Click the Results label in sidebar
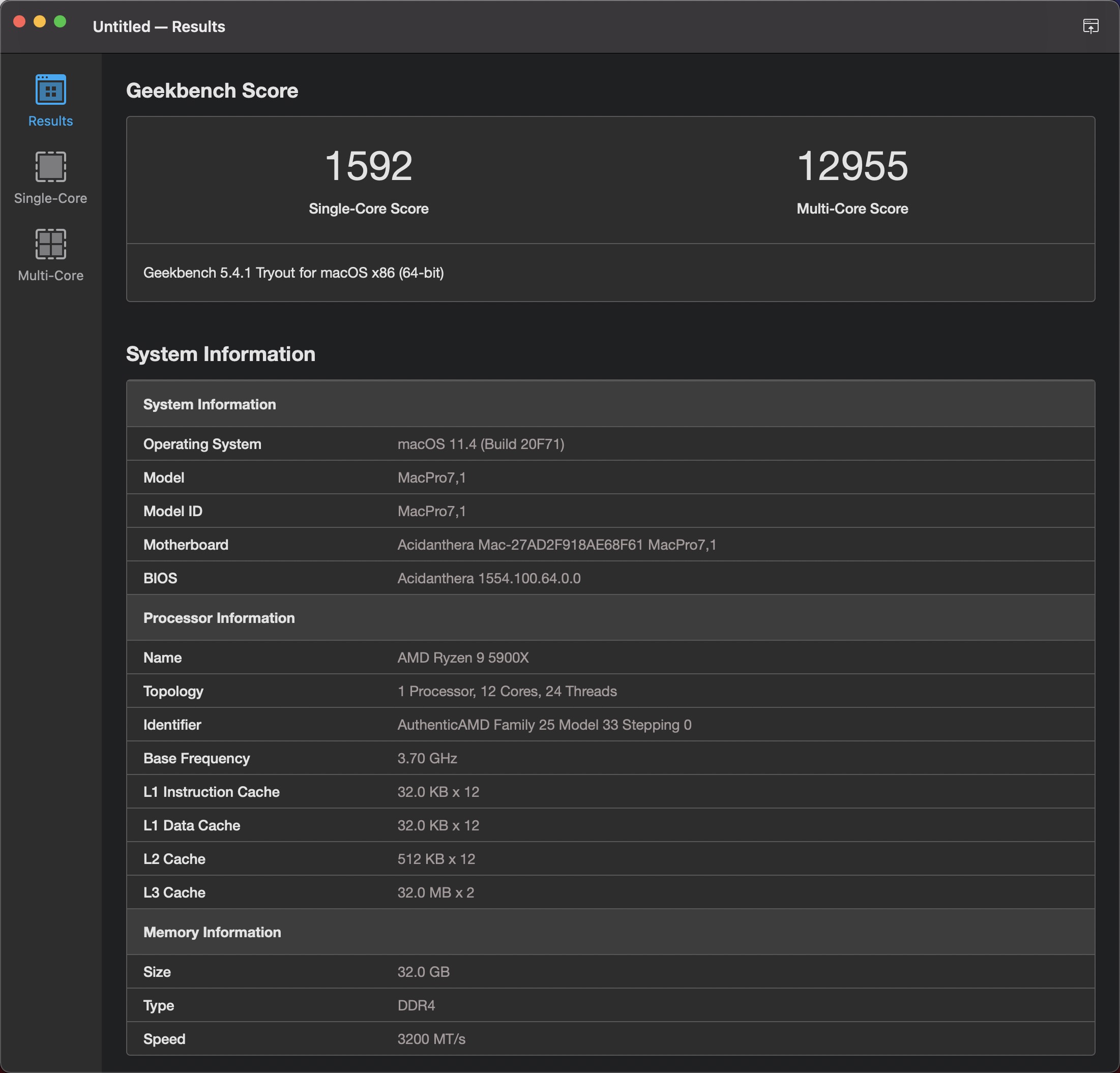 pyautogui.click(x=50, y=121)
